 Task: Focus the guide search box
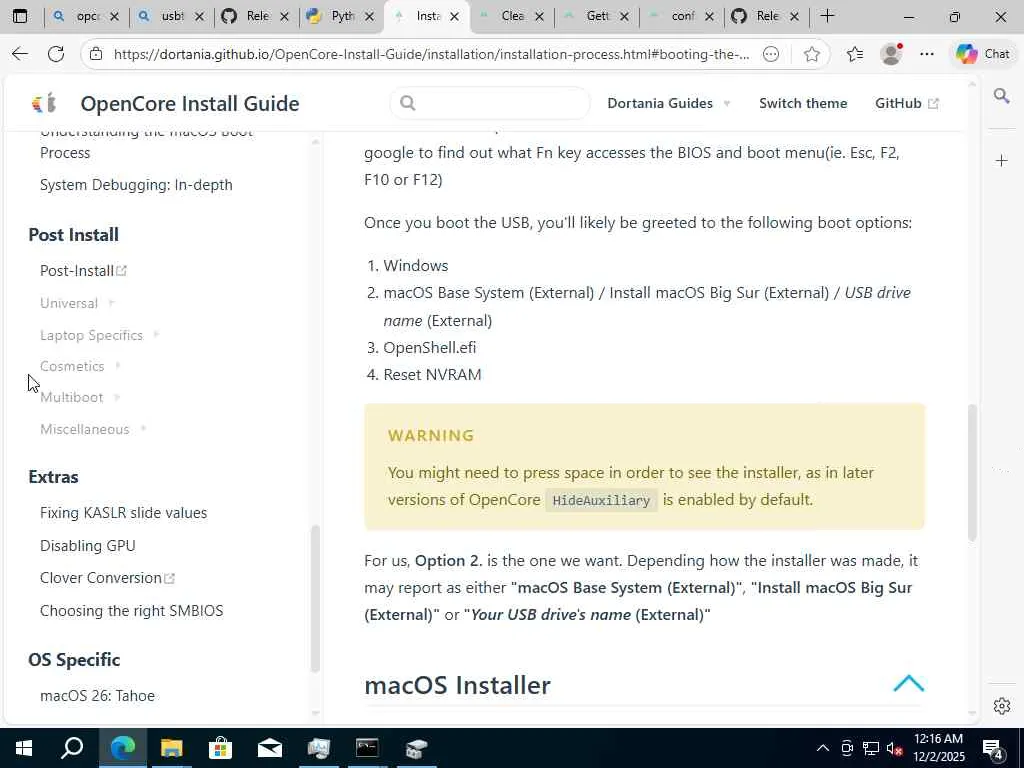click(490, 103)
